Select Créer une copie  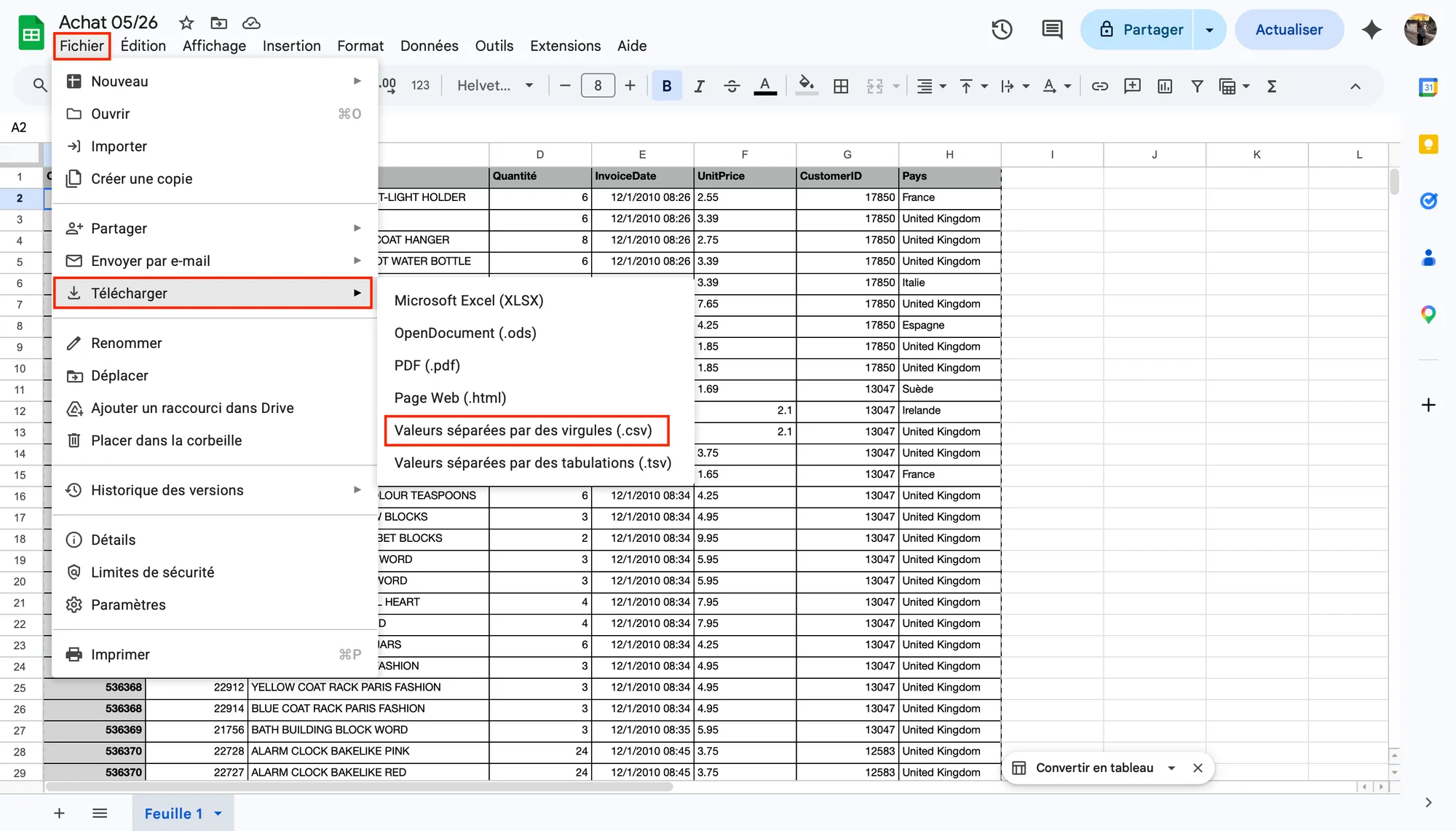click(x=215, y=179)
